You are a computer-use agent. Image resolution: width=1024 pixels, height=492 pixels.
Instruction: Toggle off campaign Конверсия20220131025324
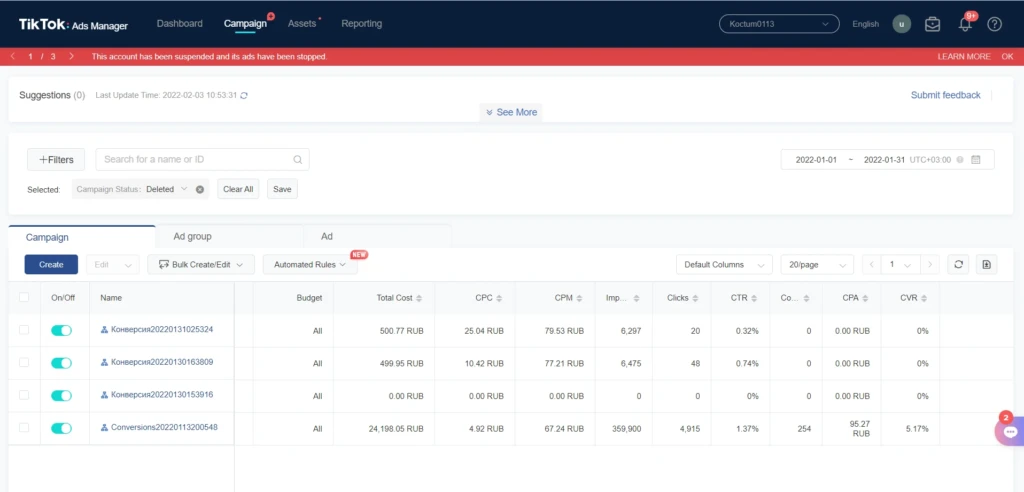[x=61, y=331]
